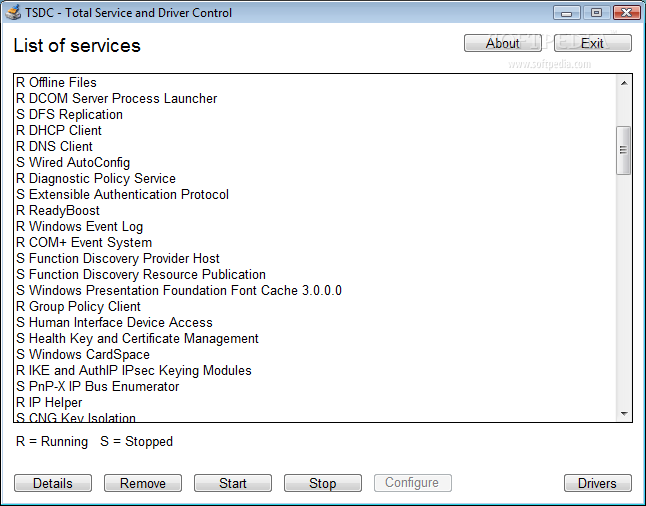The height and width of the screenshot is (506, 646).
Task: Click the scrollbar up arrow
Action: 624,83
